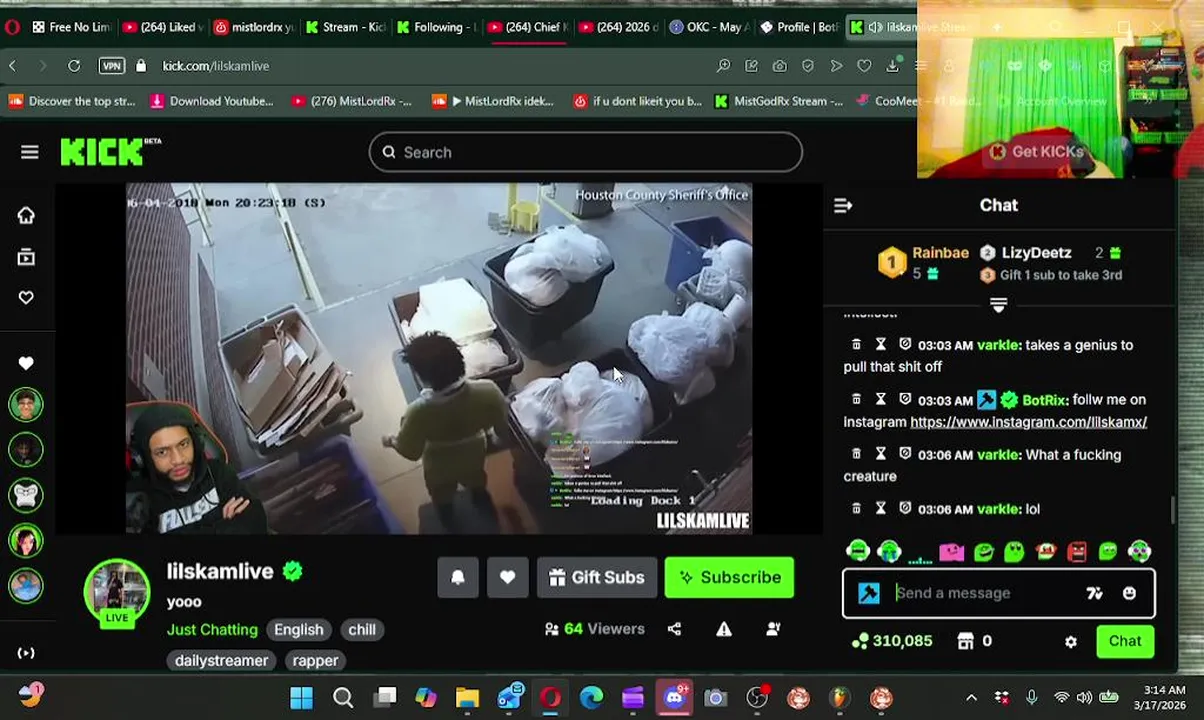1204x720 pixels.
Task: Reload the page in Opera
Action: 74,66
